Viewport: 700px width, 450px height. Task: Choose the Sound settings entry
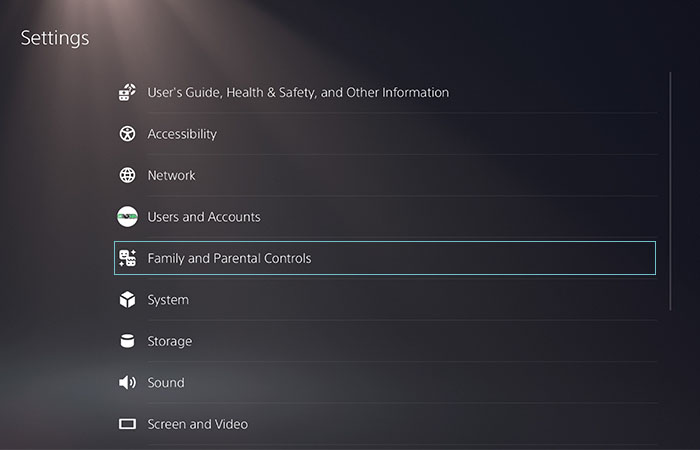[385, 383]
